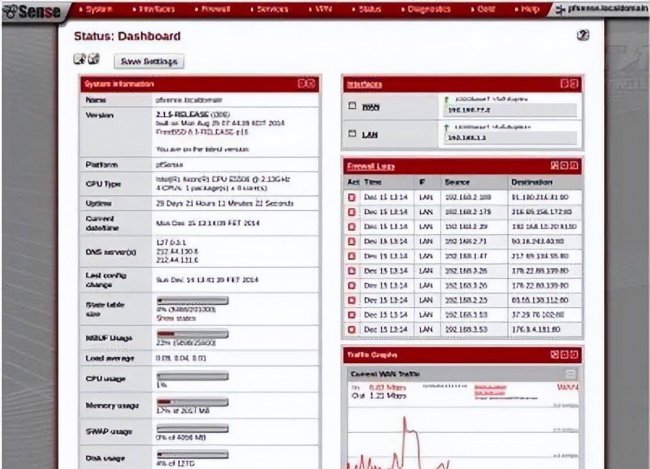
Task: Collapse the Current WAN Traffic graph
Action: 570,374
